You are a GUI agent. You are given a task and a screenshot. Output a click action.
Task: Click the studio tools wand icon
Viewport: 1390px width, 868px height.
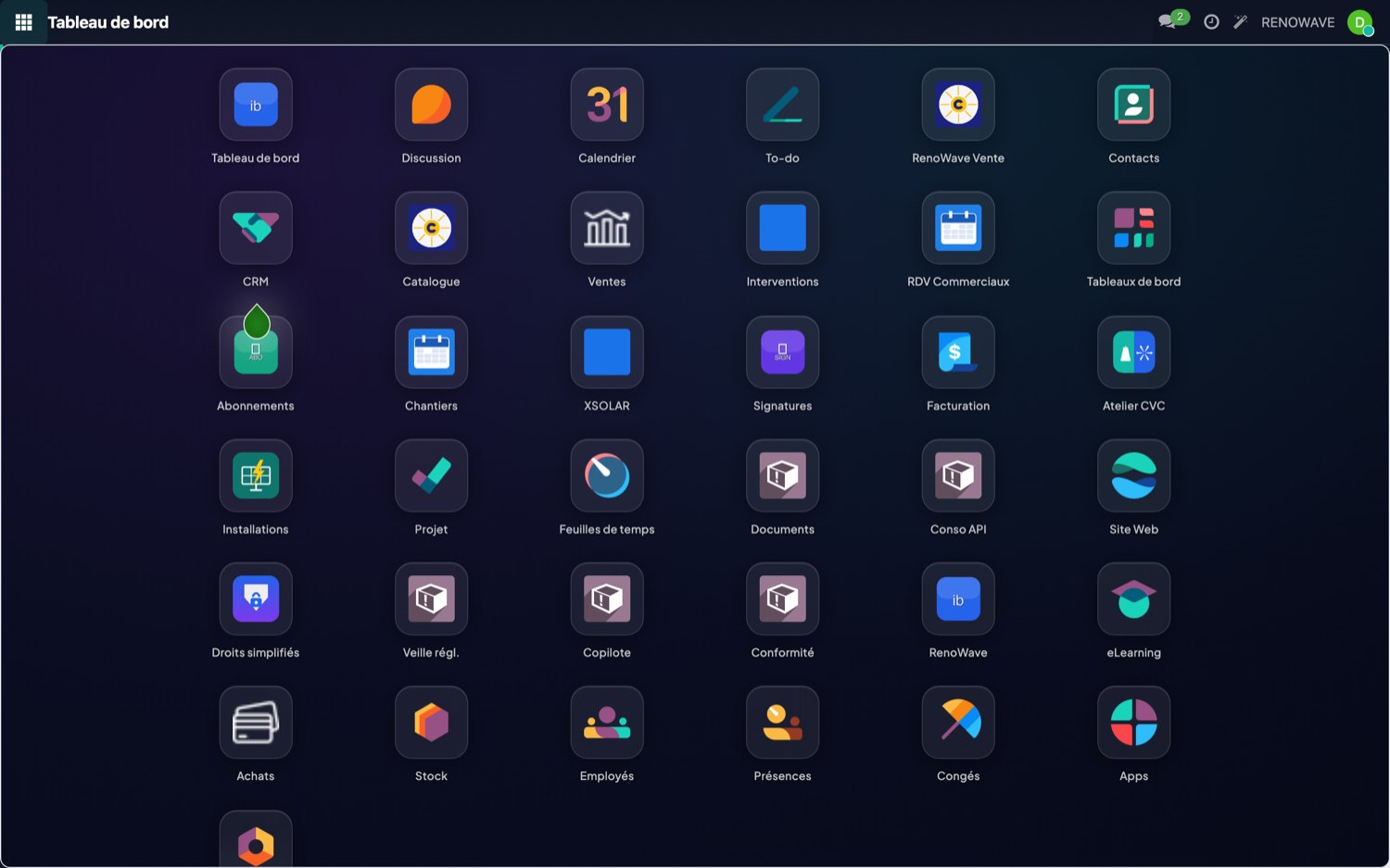tap(1240, 22)
